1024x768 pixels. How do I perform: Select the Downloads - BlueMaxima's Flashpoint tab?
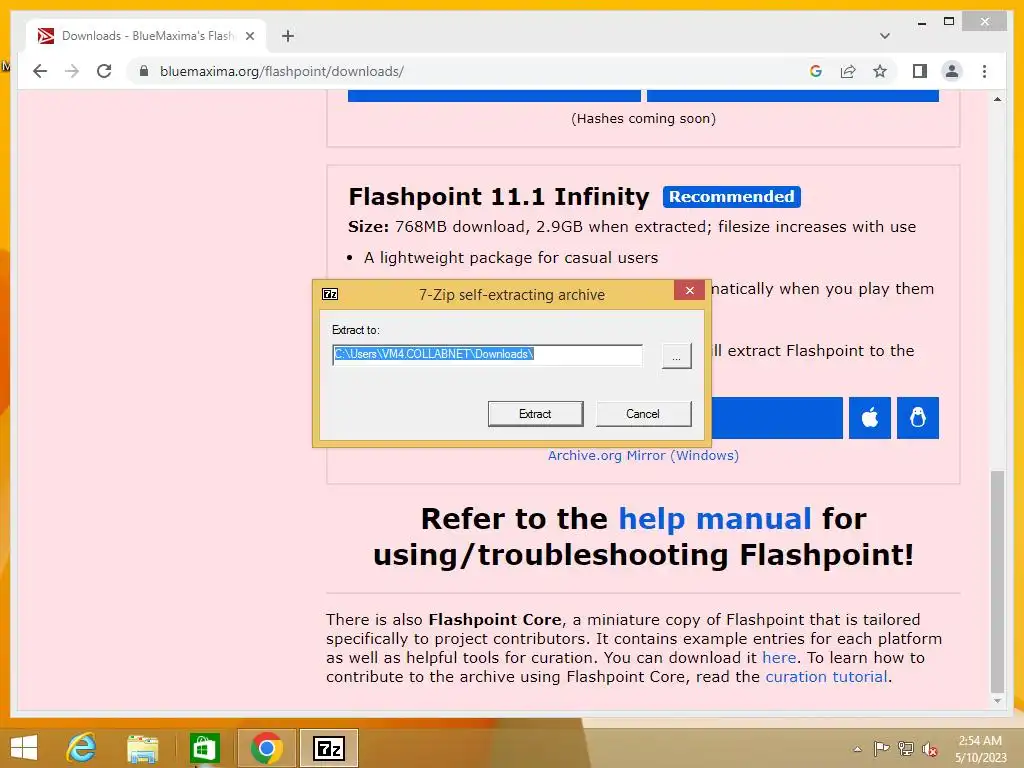(146, 36)
